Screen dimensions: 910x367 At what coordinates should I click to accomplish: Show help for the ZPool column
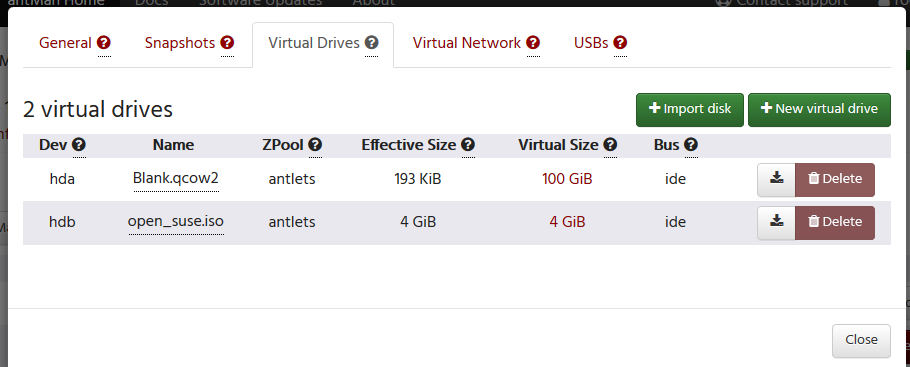click(315, 145)
